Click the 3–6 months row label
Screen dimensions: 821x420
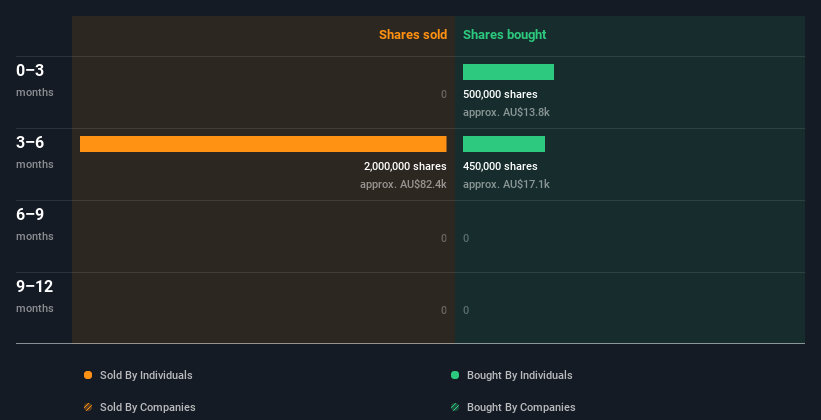(35, 152)
